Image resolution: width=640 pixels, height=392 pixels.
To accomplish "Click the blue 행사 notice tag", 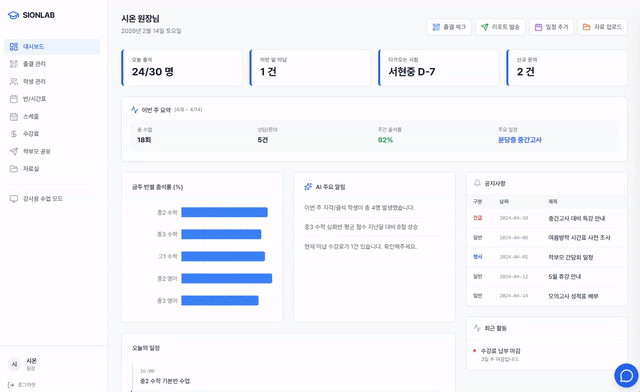I will pyautogui.click(x=478, y=257).
